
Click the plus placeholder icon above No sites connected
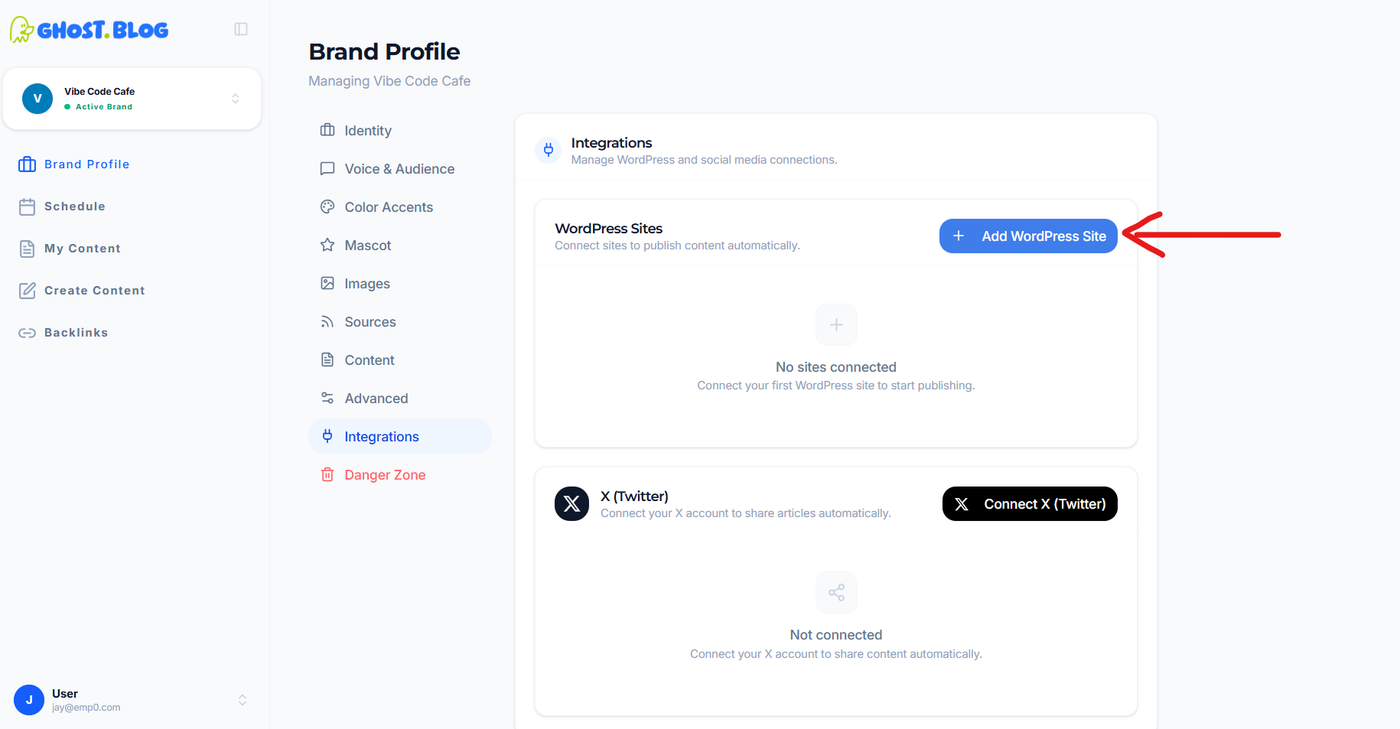click(836, 324)
